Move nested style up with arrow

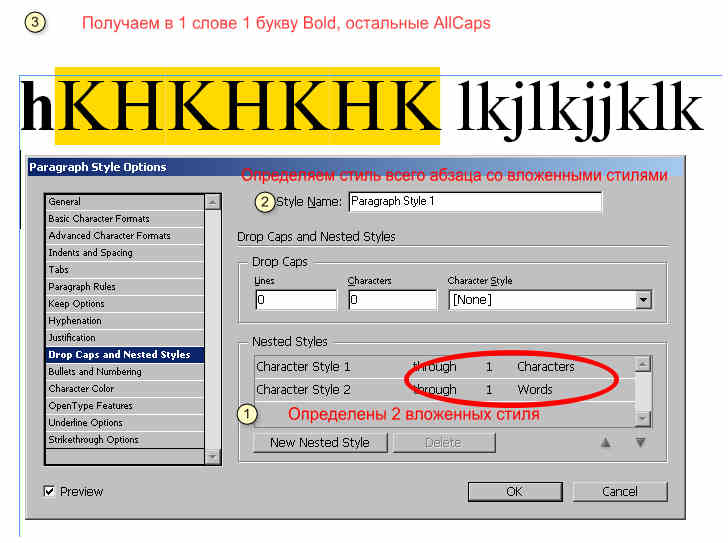605,442
